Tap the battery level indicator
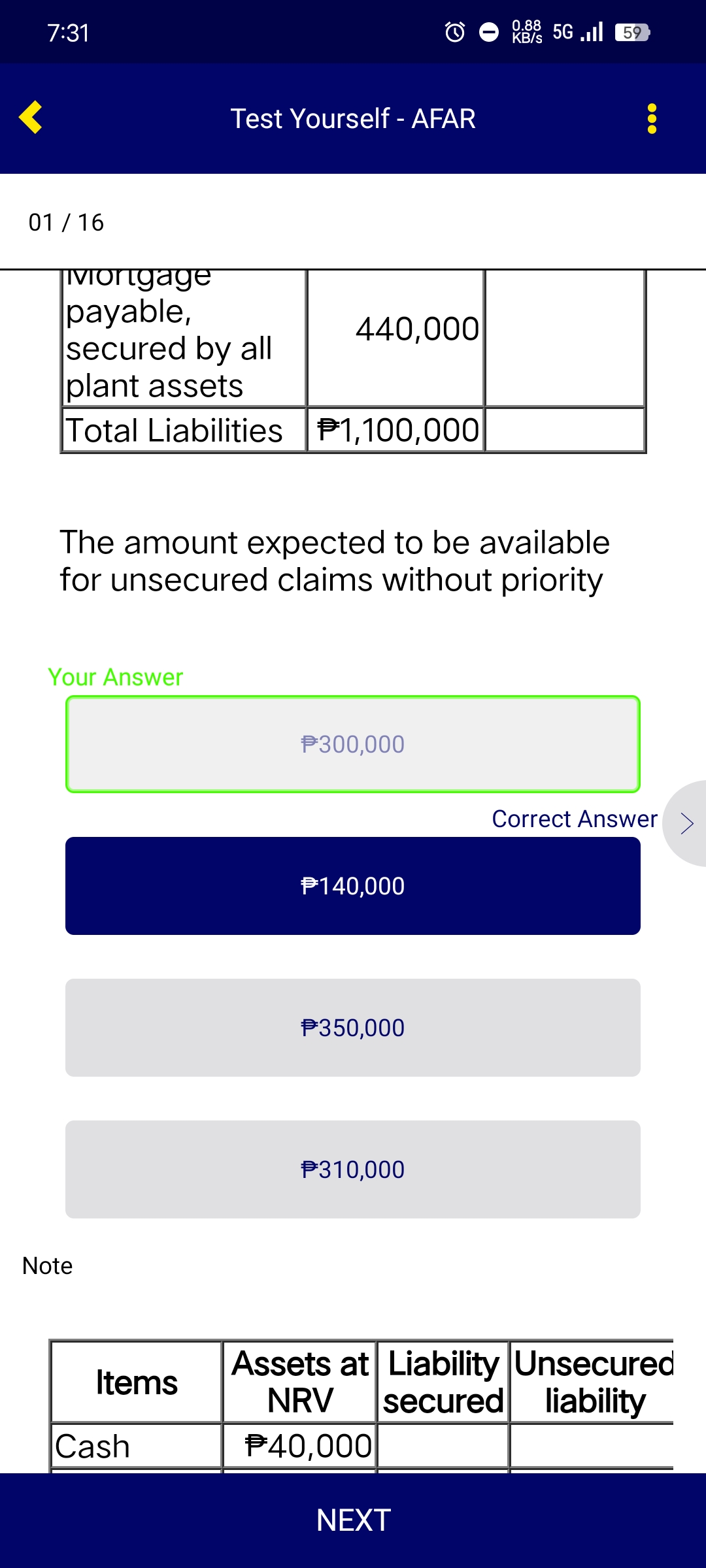Image resolution: width=706 pixels, height=1568 pixels. coord(632,32)
